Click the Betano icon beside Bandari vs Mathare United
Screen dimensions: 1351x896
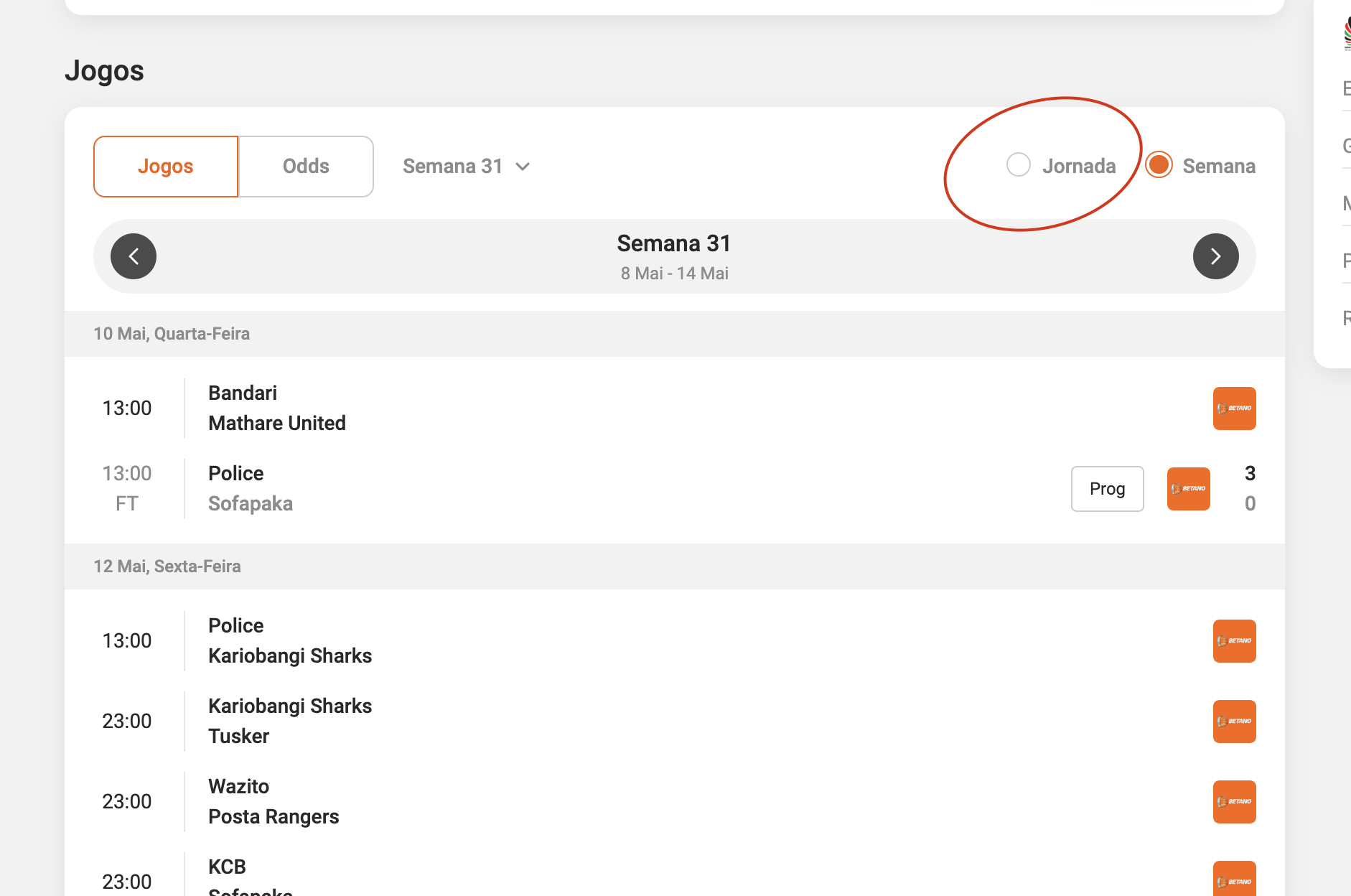(x=1234, y=408)
